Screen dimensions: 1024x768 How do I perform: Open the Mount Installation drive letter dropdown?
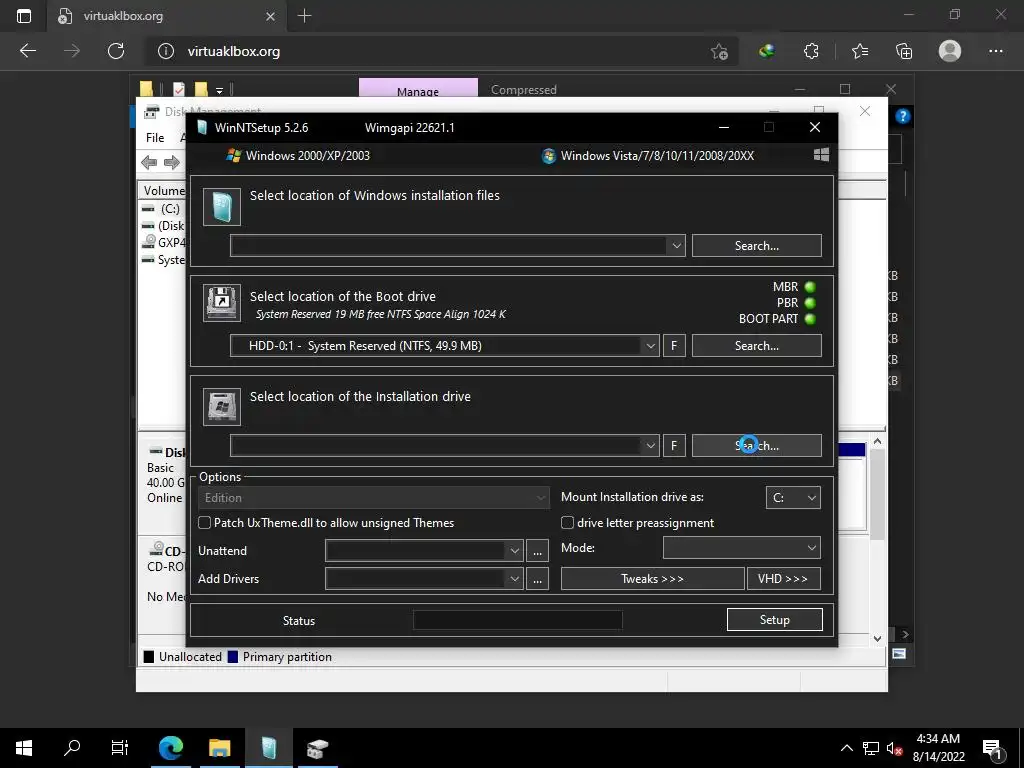793,498
